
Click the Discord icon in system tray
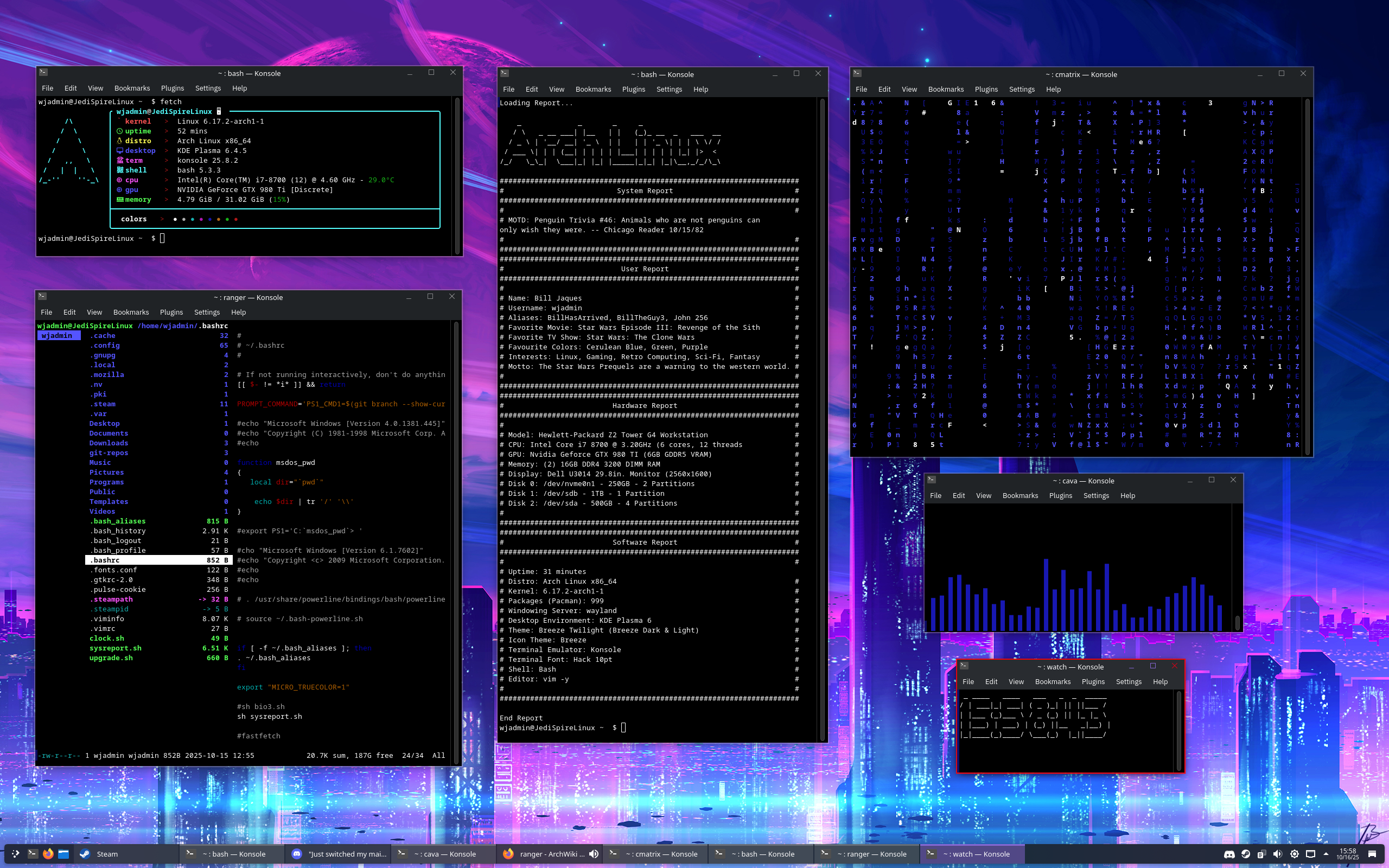coord(1229,854)
